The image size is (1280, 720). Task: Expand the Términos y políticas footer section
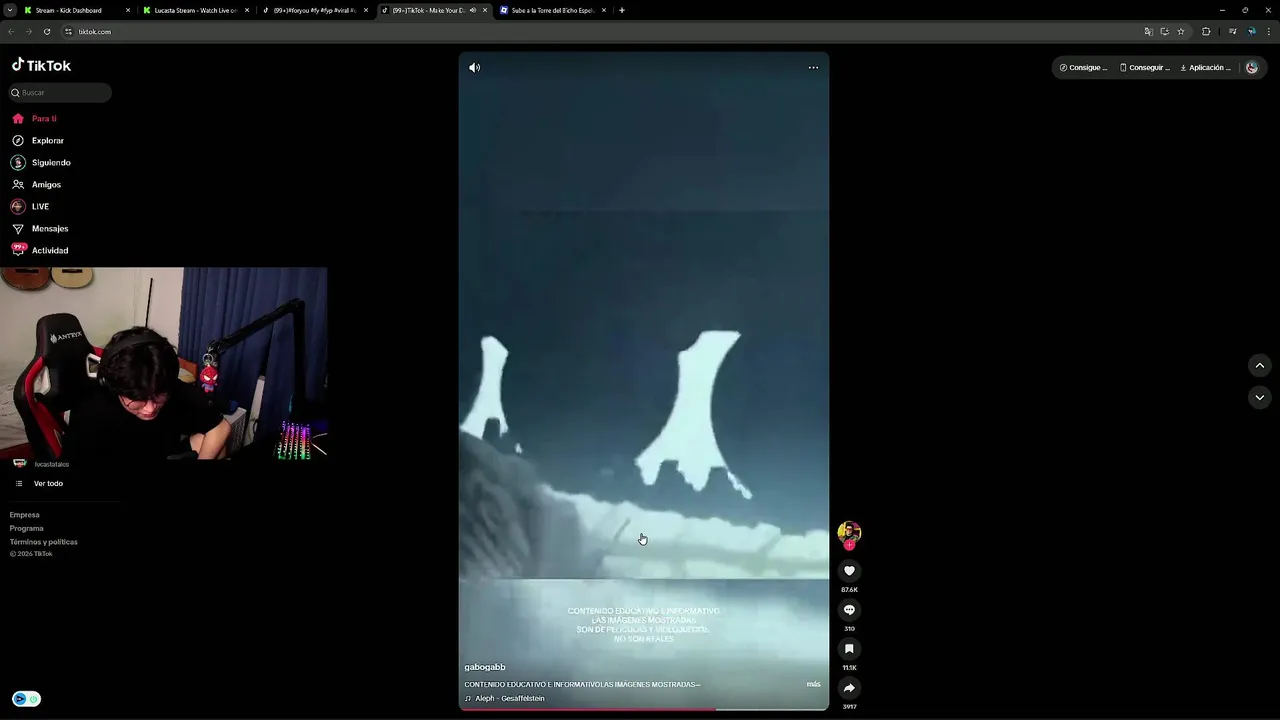tap(44, 542)
